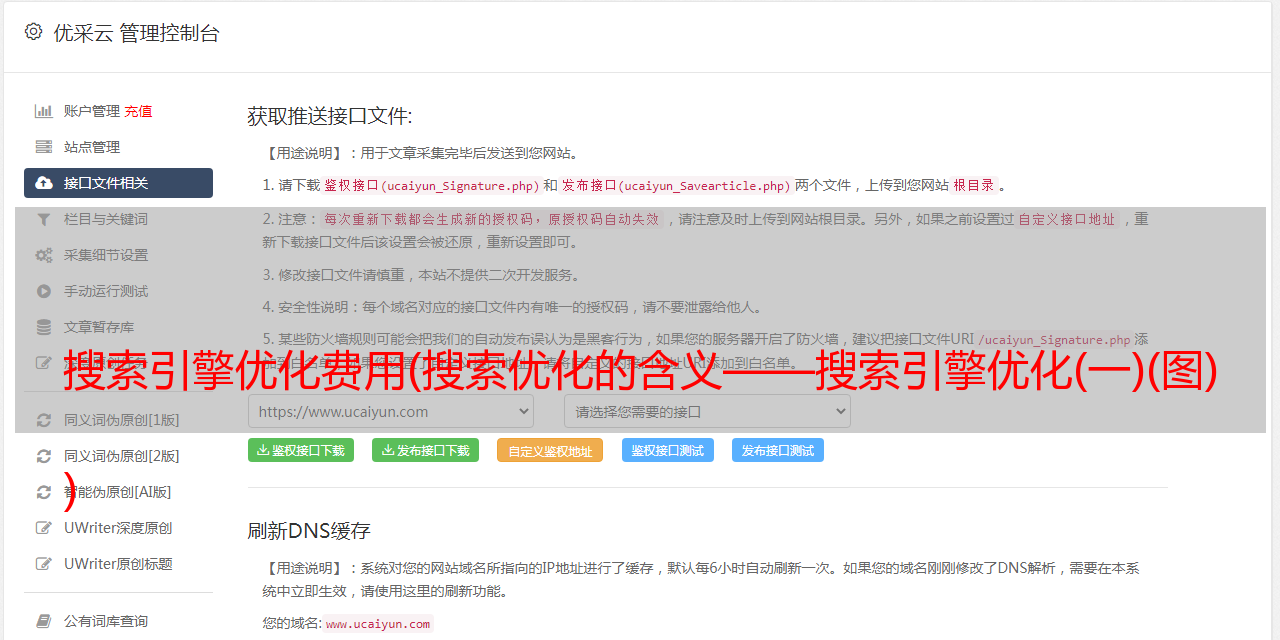Click the gears icon for 采集细节设置

44,255
